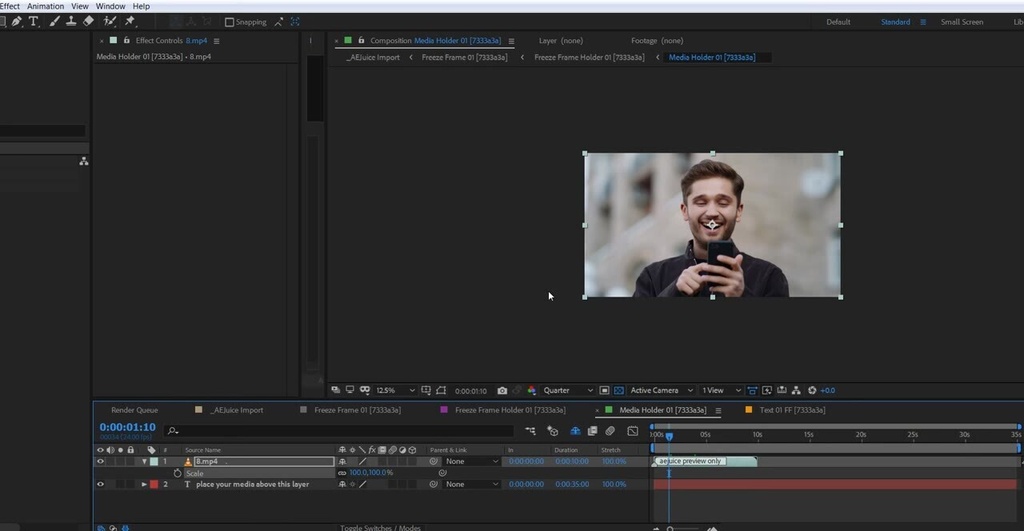Viewport: 1024px width, 531px height.
Task: Select the Type tool
Action: coord(33,22)
